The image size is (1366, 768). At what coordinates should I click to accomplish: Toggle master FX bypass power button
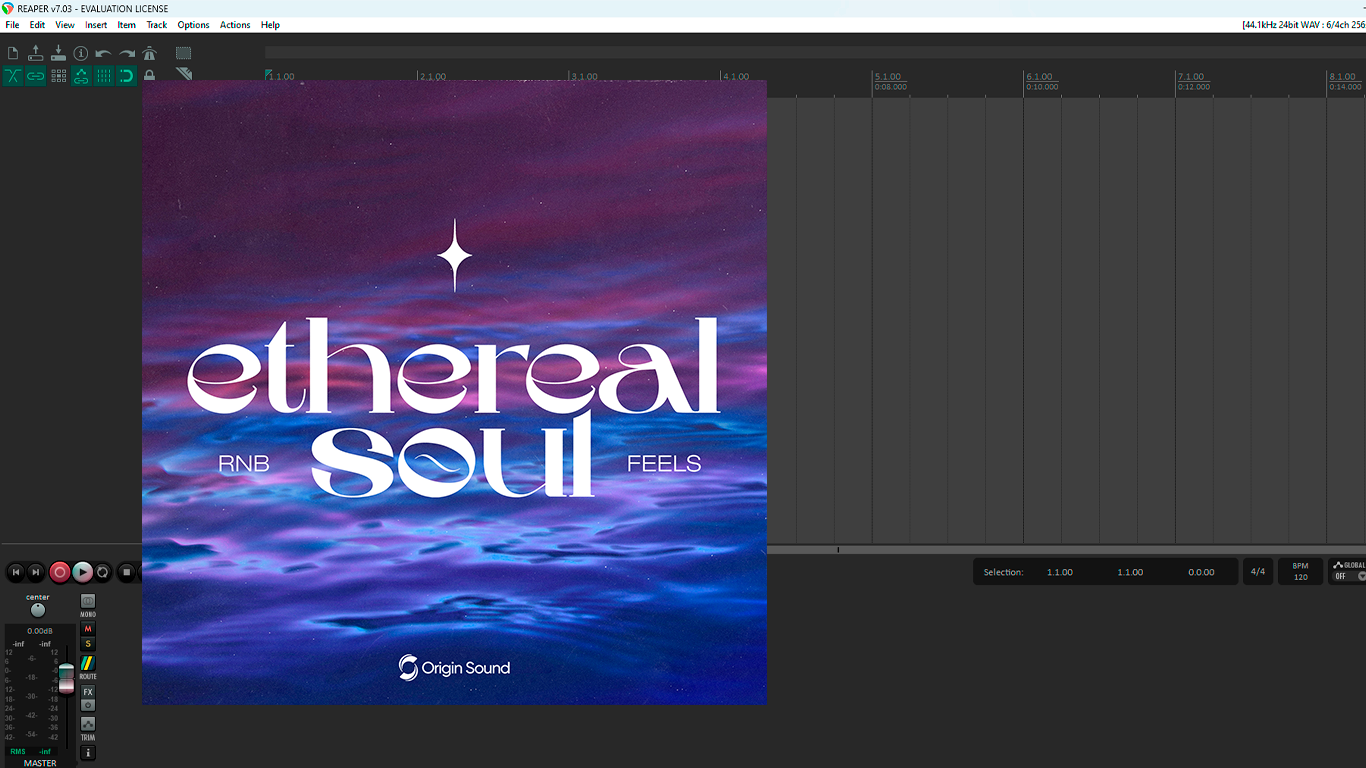(x=88, y=705)
